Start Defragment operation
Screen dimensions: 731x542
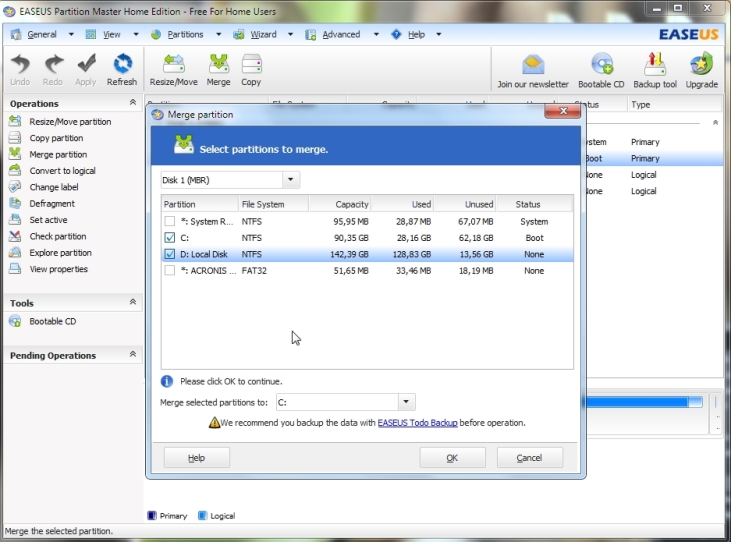tap(52, 204)
